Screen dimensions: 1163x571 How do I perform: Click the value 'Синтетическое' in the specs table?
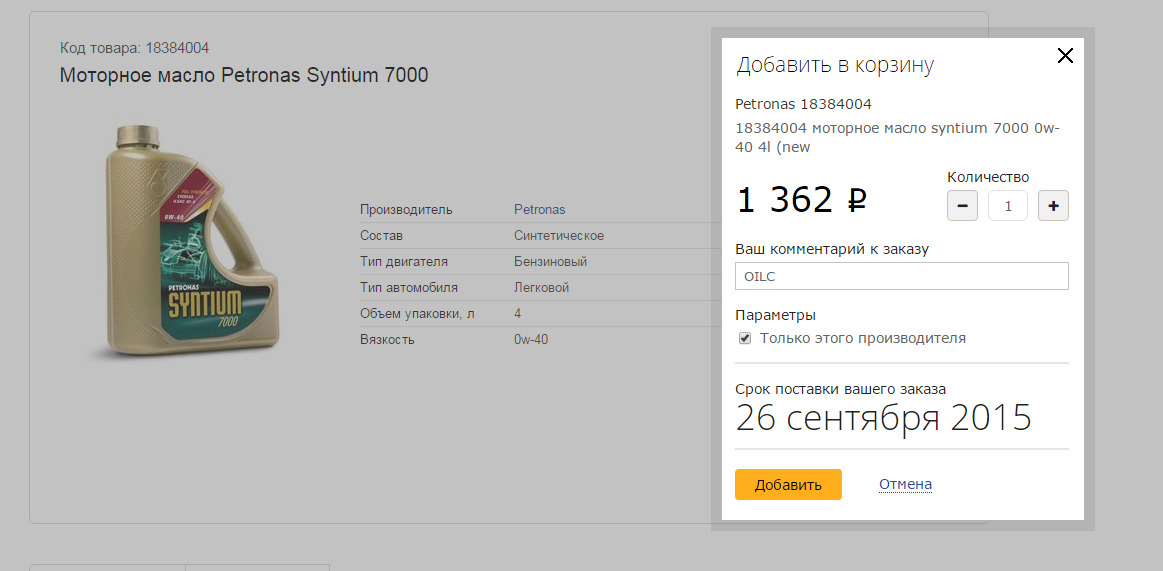click(559, 236)
